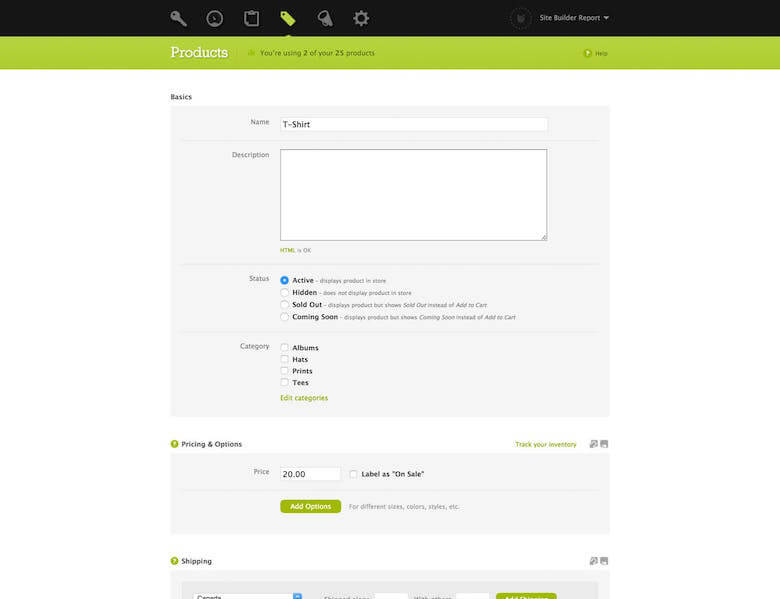Viewport: 780px width, 599px height.
Task: Choose the Sold Out status option
Action: pos(285,305)
